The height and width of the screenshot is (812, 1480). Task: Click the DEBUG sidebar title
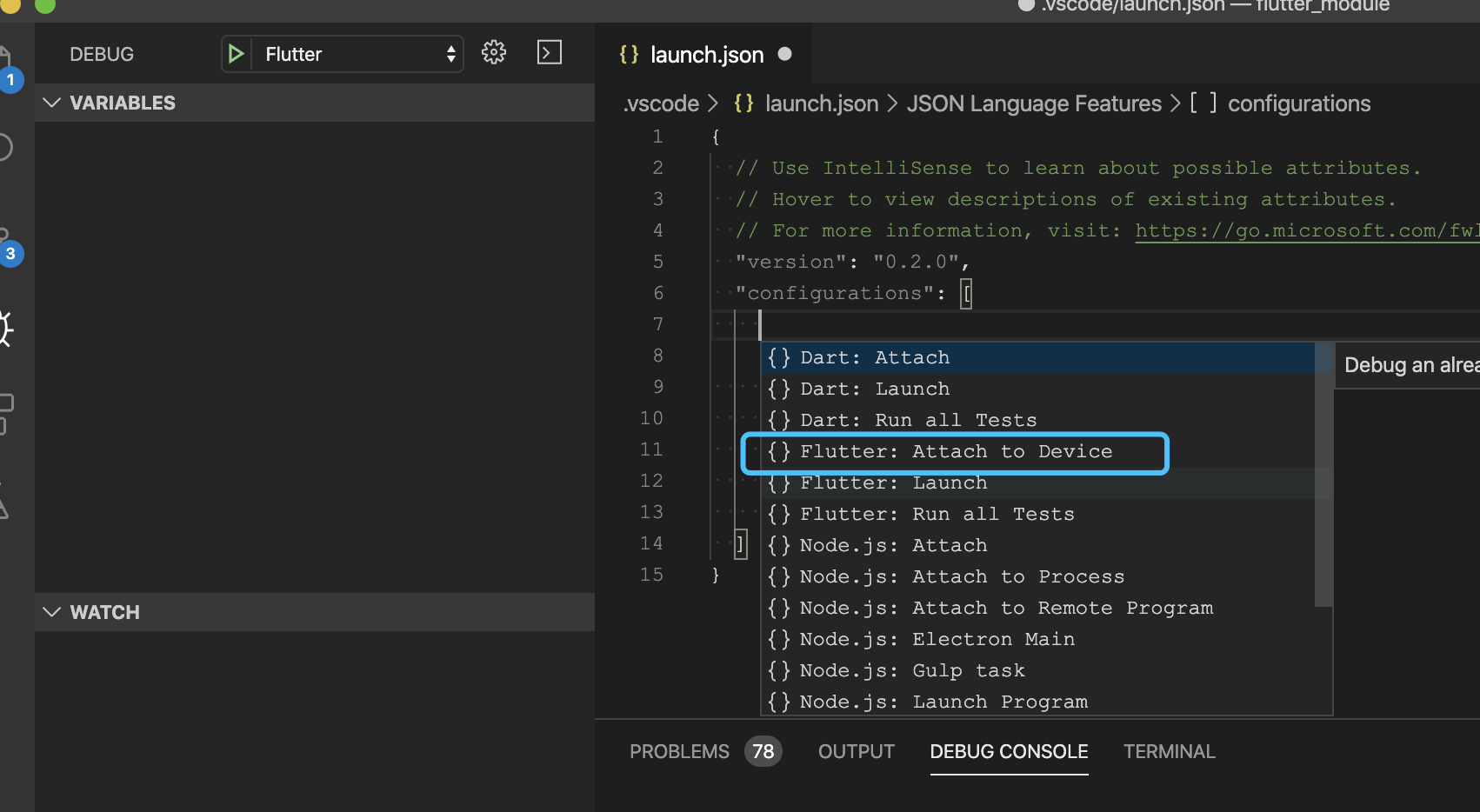(102, 54)
